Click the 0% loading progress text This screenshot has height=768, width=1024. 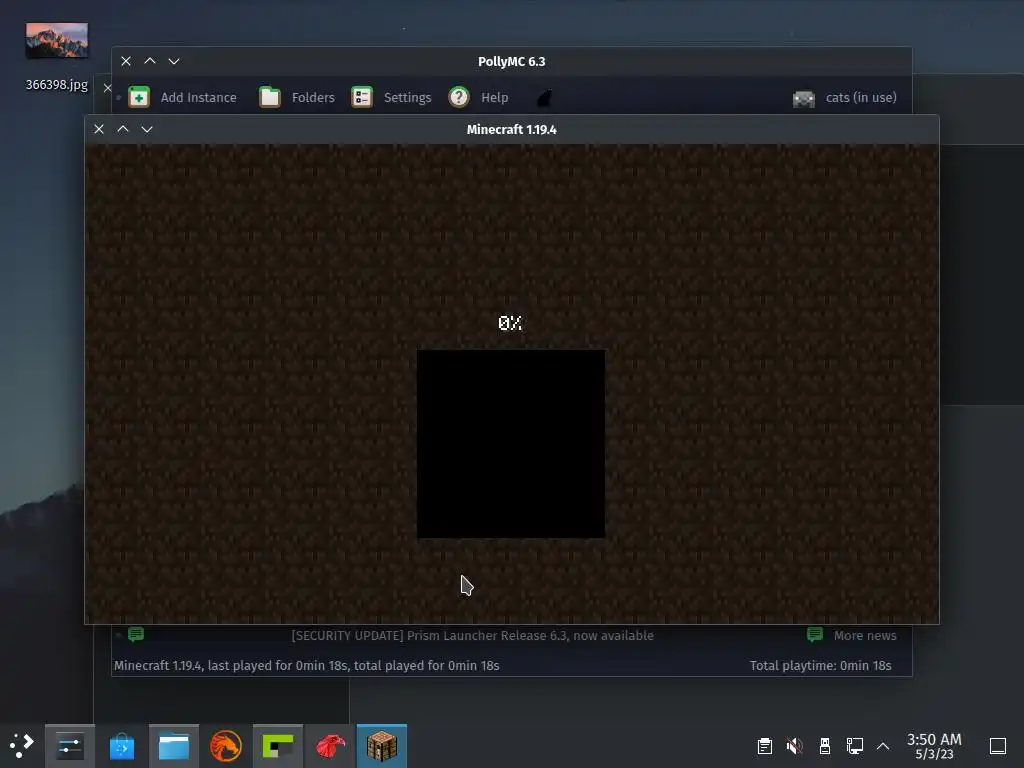pos(510,323)
